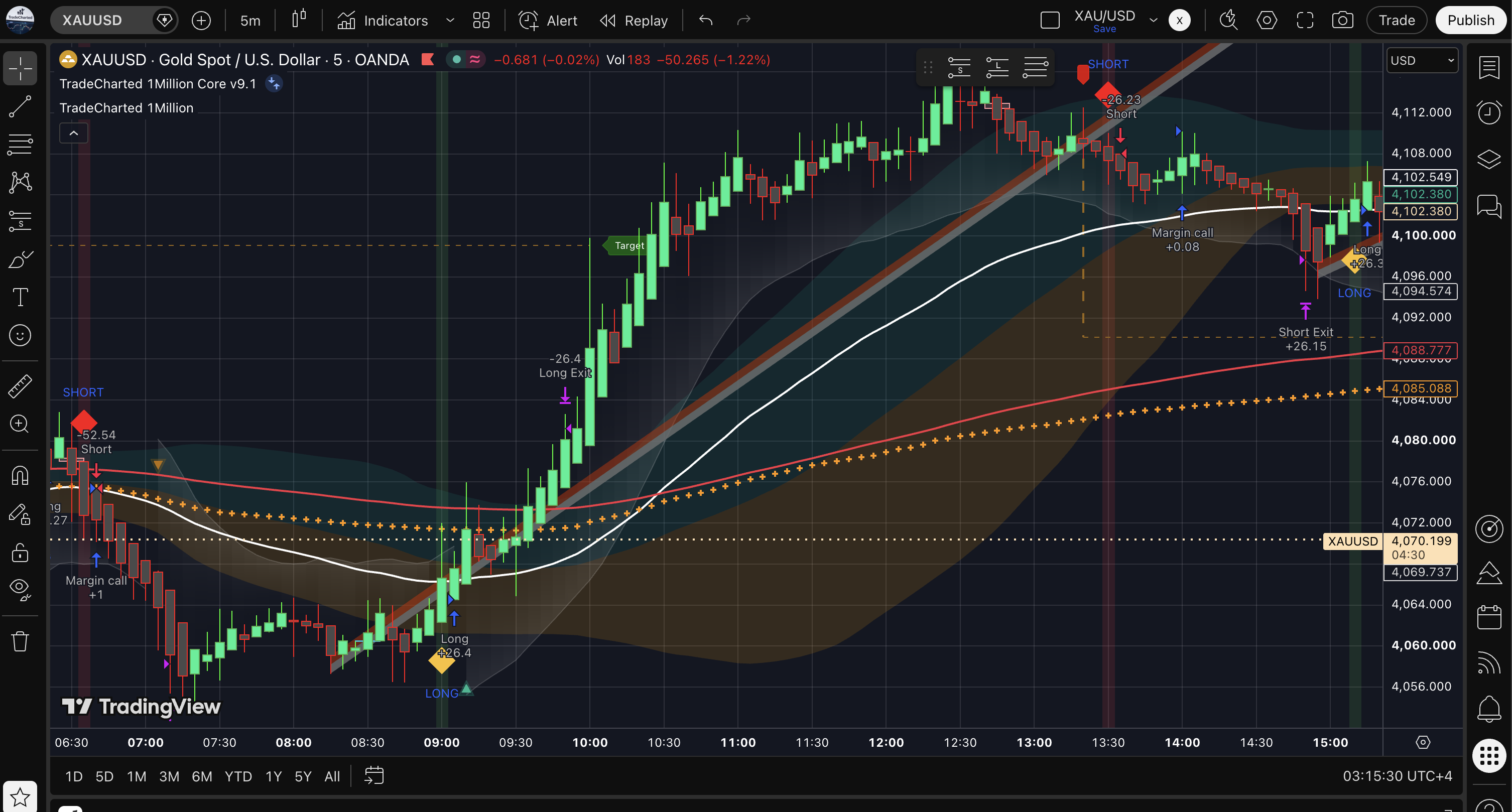Screen dimensions: 1512x812
Task: Open the Indicators dialog
Action: [x=383, y=21]
